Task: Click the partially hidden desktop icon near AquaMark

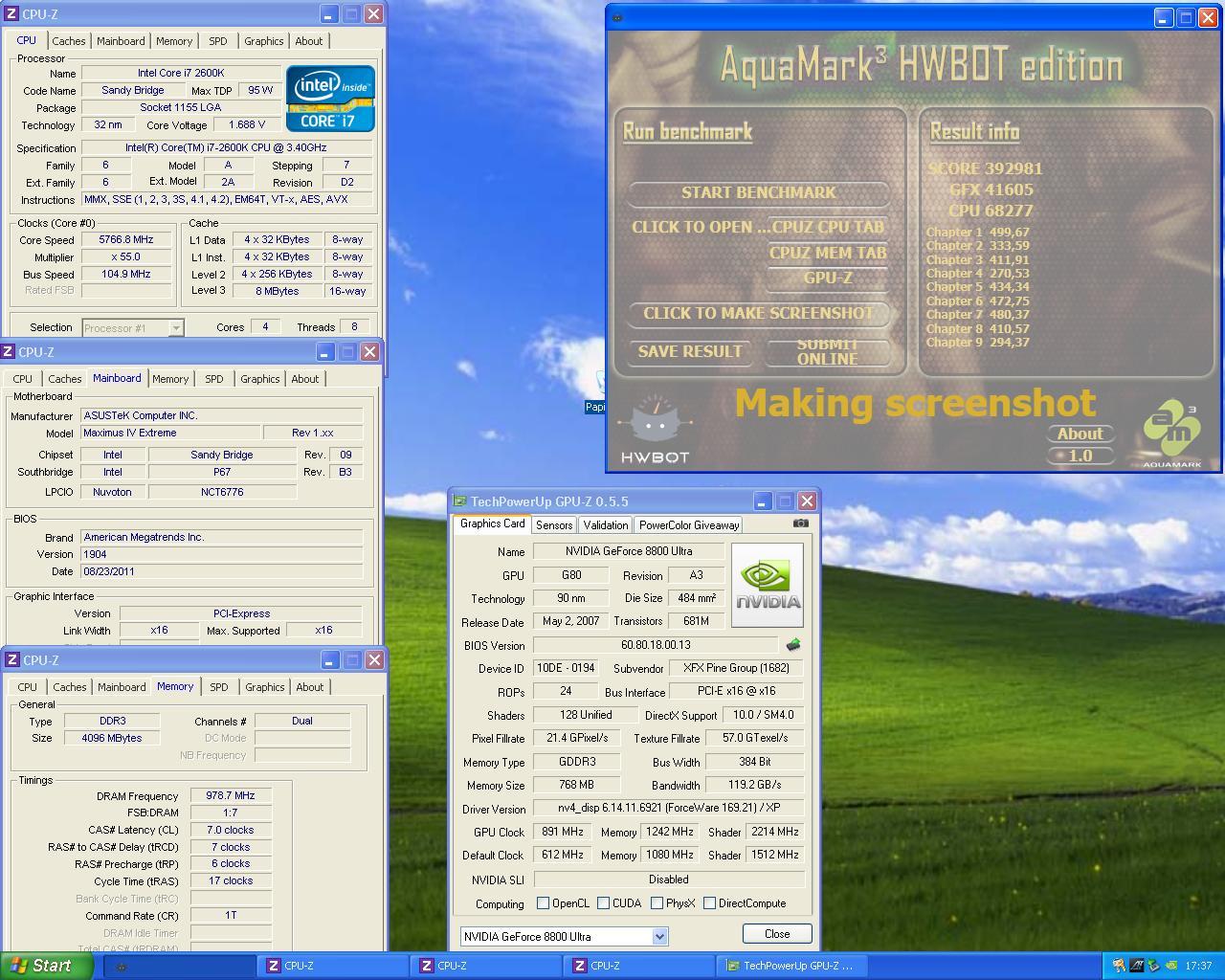Action: (595, 394)
